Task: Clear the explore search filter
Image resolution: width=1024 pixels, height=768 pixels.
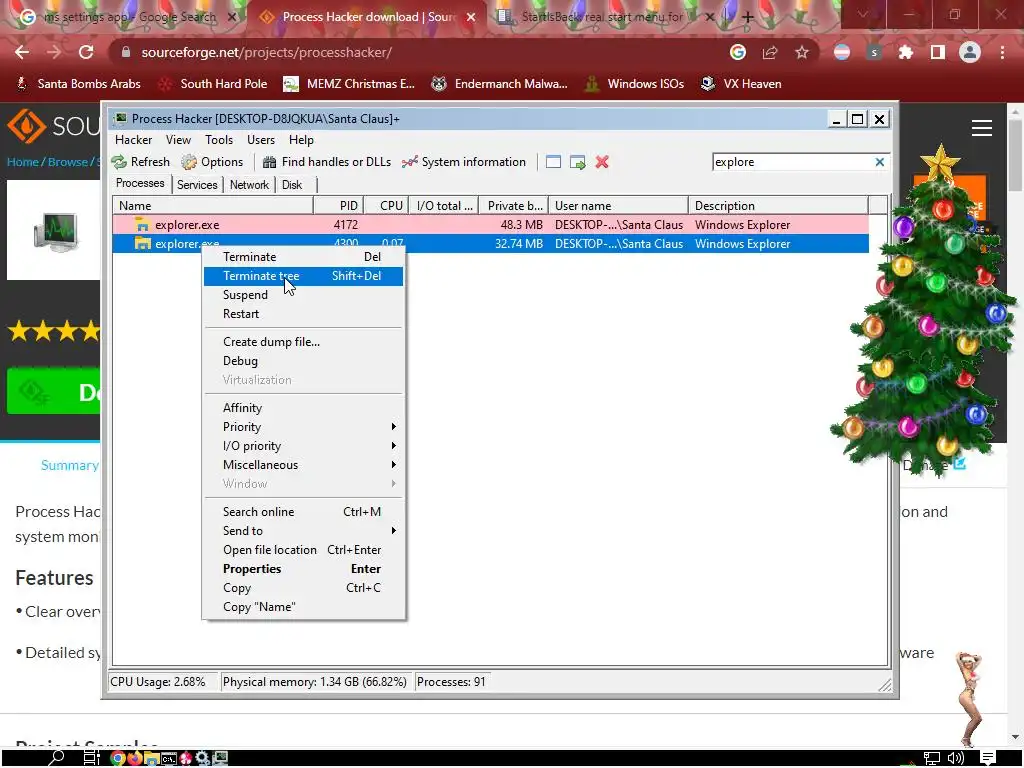Action: coord(880,162)
